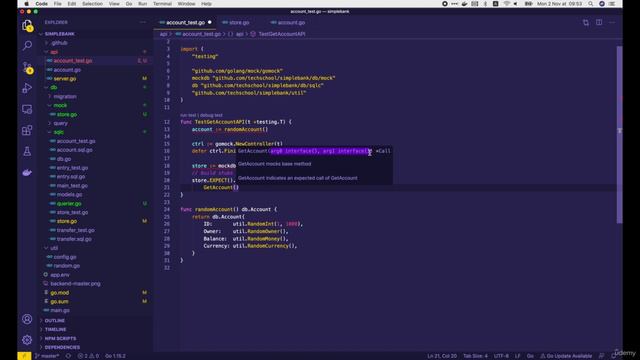Open the editor More Actions ellipsis
Image resolution: width=640 pixels, height=360 pixels.
(x=612, y=22)
